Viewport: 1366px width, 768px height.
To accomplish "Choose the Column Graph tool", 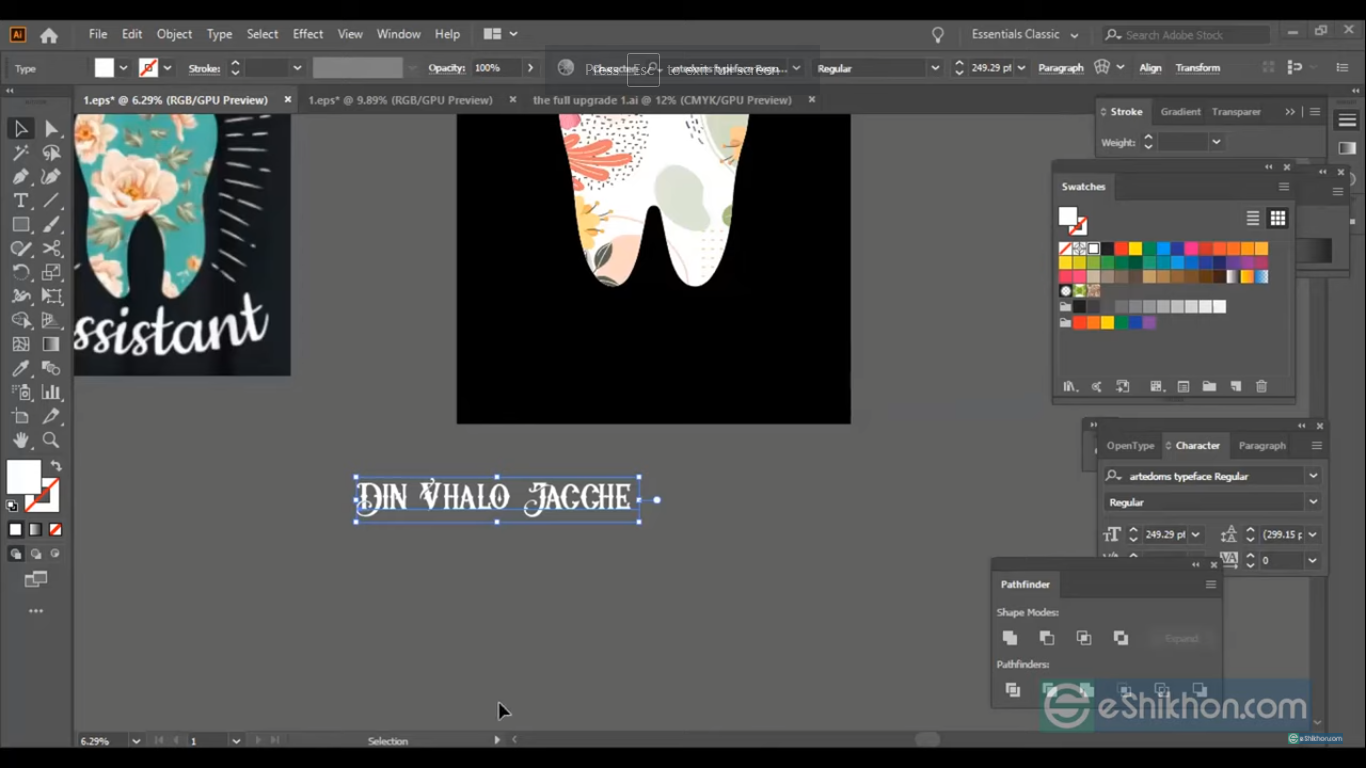I will point(52,392).
